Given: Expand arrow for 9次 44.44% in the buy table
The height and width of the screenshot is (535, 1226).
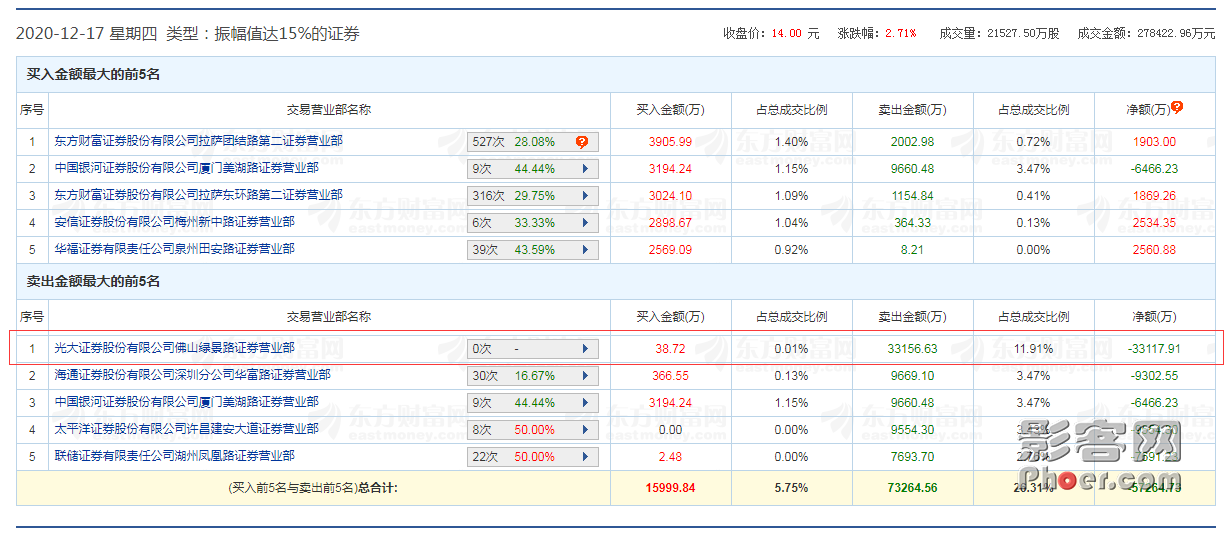Looking at the screenshot, I should pyautogui.click(x=584, y=169).
